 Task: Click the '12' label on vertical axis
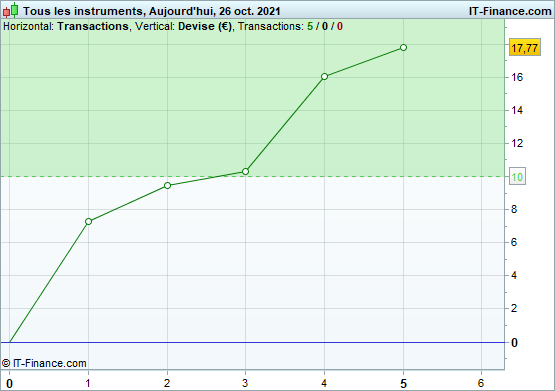click(x=517, y=143)
